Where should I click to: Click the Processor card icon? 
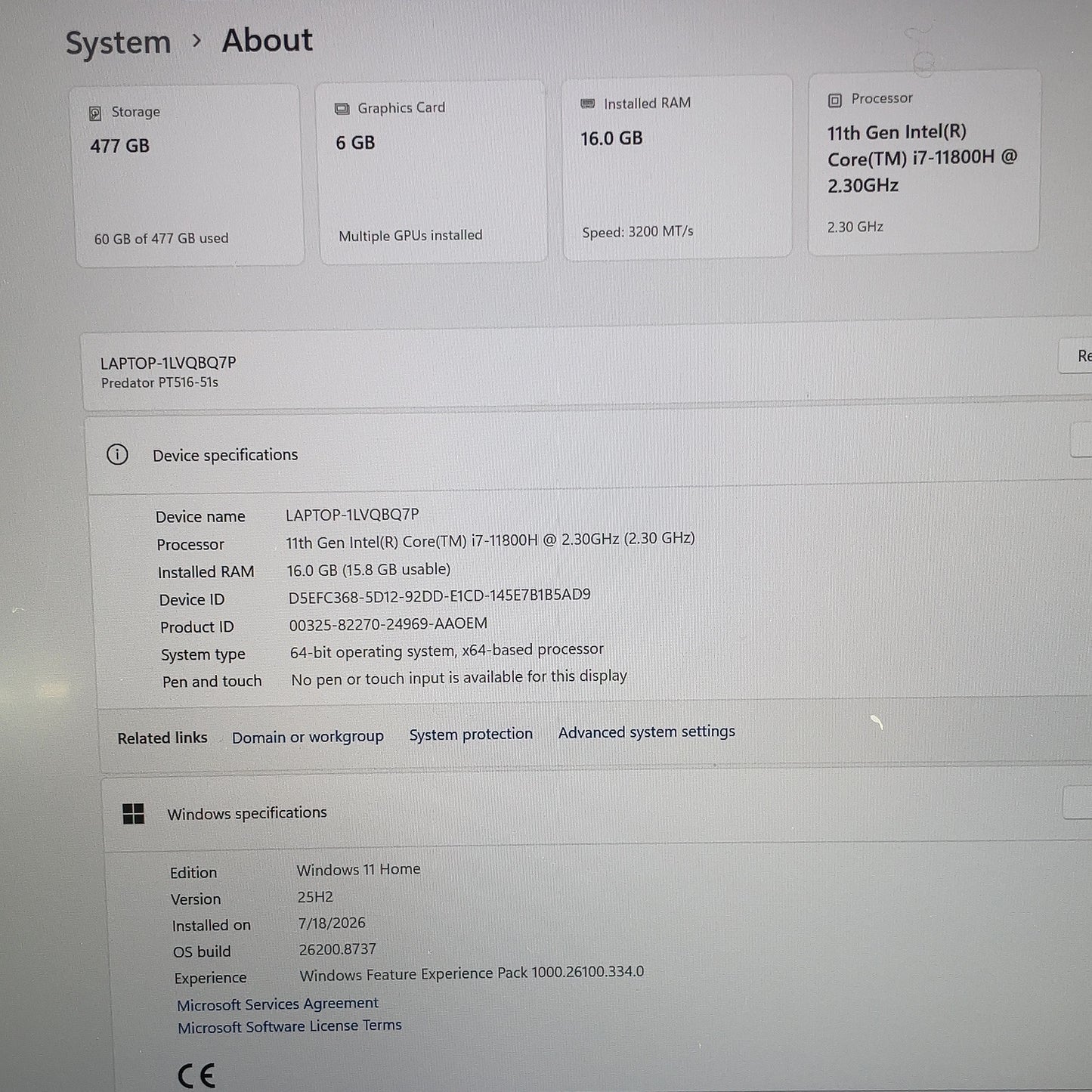pyautogui.click(x=834, y=101)
